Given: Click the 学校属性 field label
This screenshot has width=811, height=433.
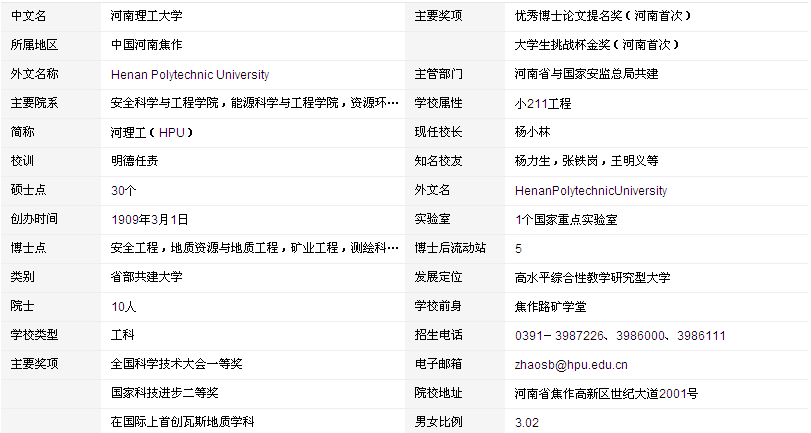Looking at the screenshot, I should pyautogui.click(x=438, y=103).
